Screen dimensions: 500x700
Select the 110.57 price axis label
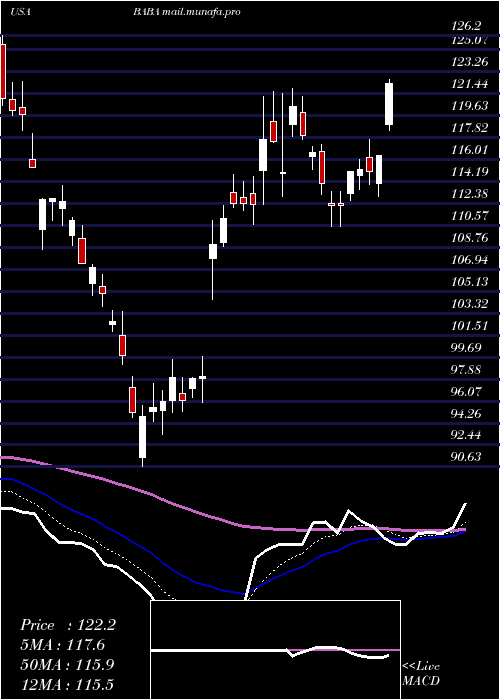click(469, 216)
